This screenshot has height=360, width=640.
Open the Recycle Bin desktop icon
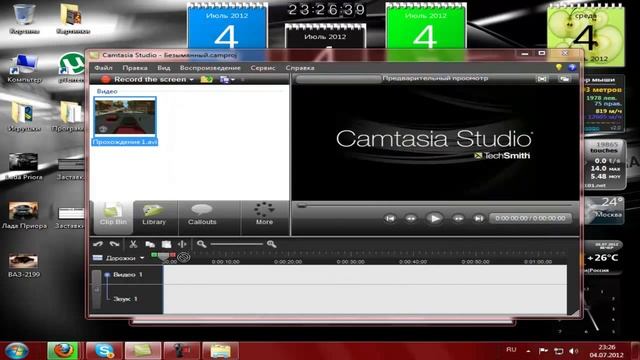point(24,19)
